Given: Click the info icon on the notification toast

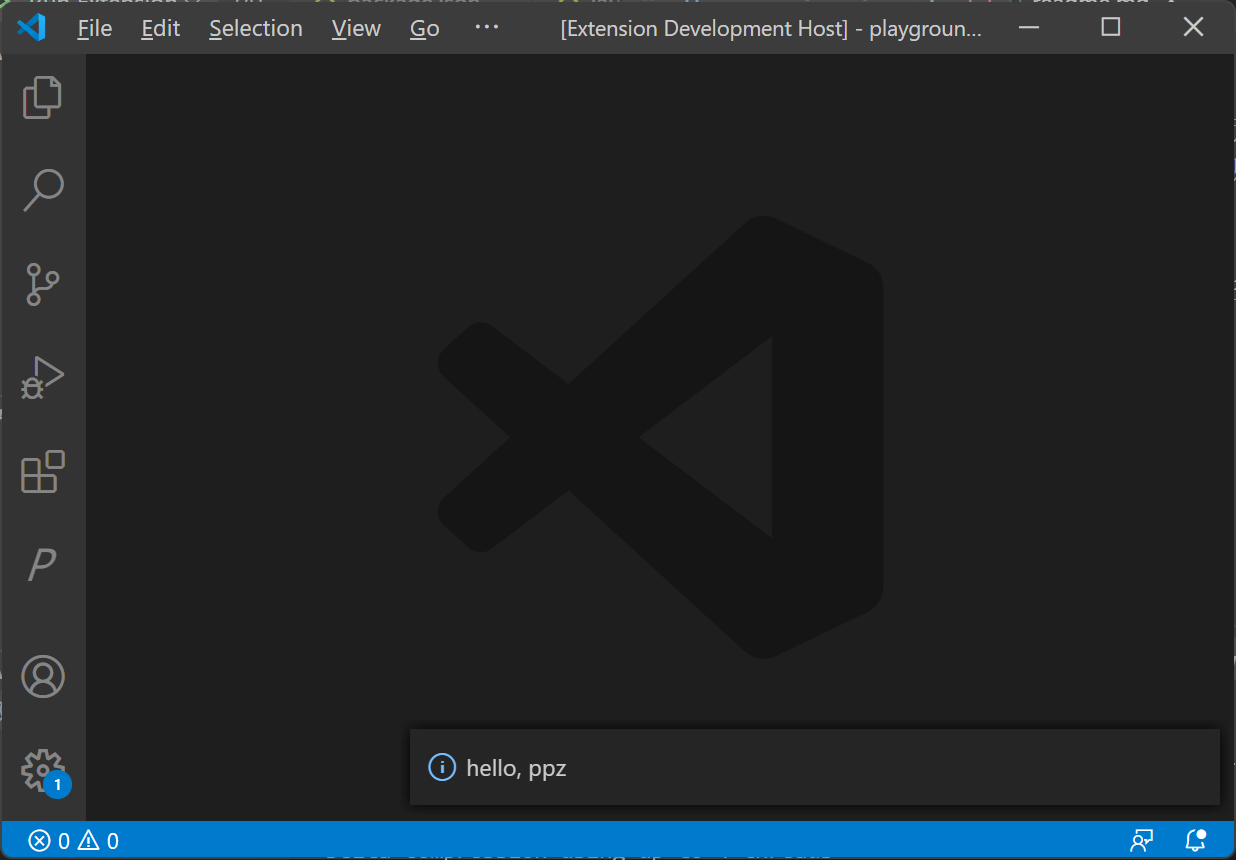Looking at the screenshot, I should tap(441, 767).
